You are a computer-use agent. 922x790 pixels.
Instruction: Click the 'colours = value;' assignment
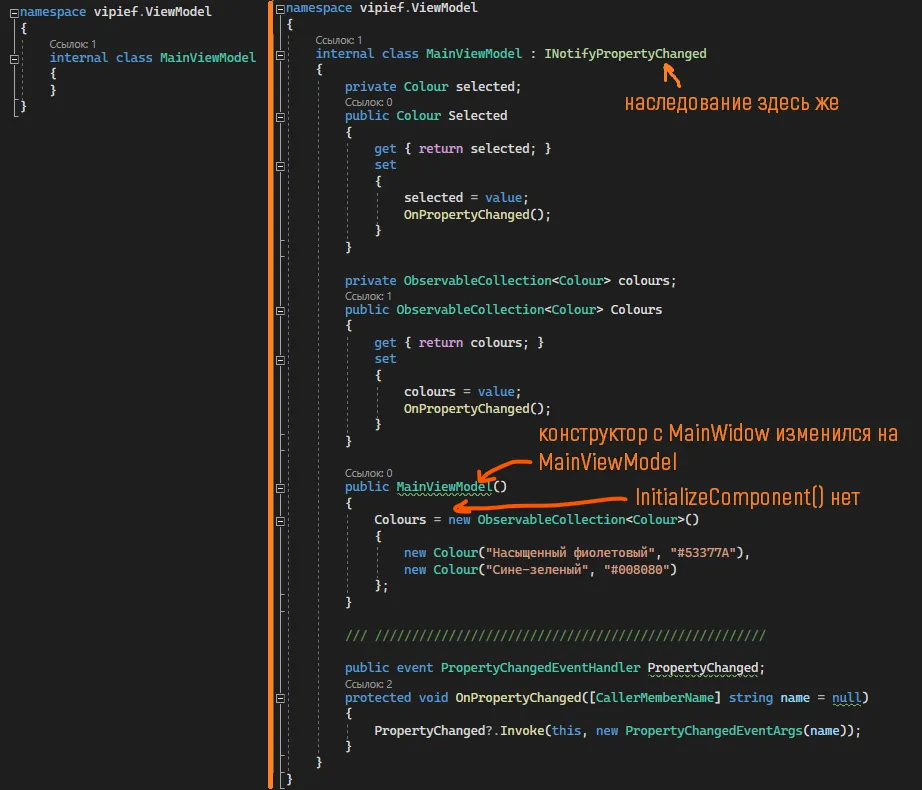(462, 392)
